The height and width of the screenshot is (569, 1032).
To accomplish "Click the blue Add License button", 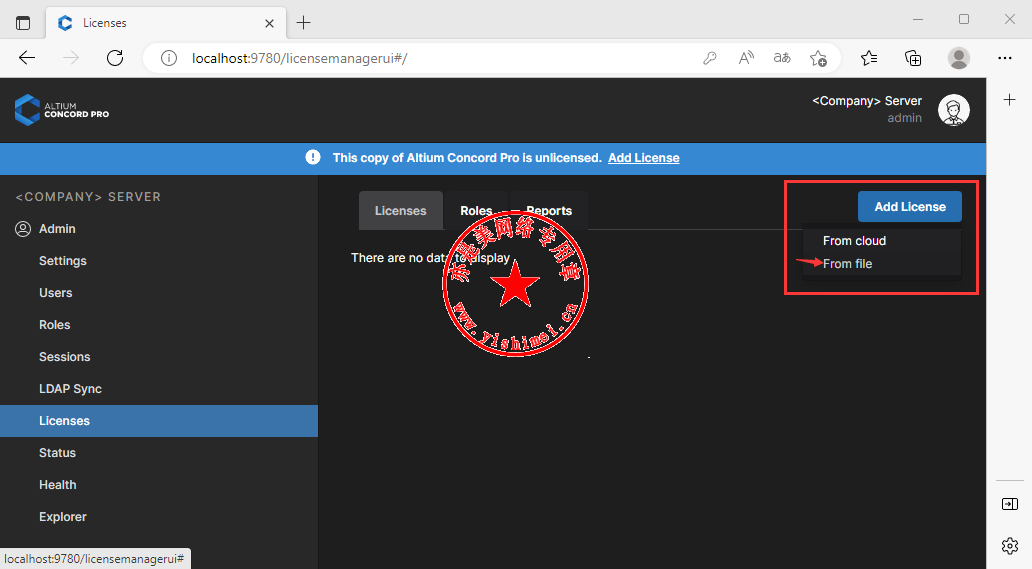I will [x=910, y=207].
